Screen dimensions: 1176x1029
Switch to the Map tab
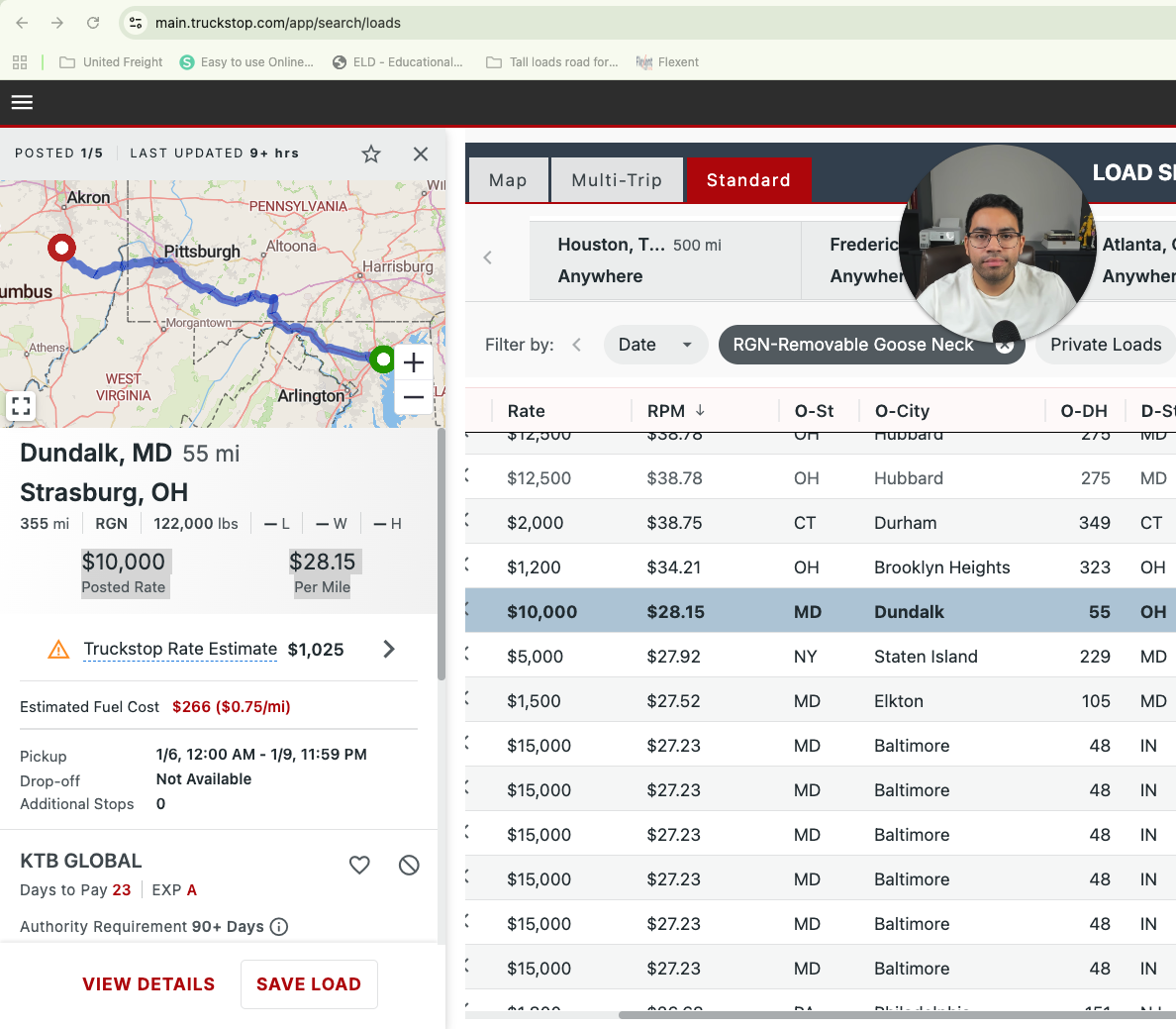[x=508, y=180]
